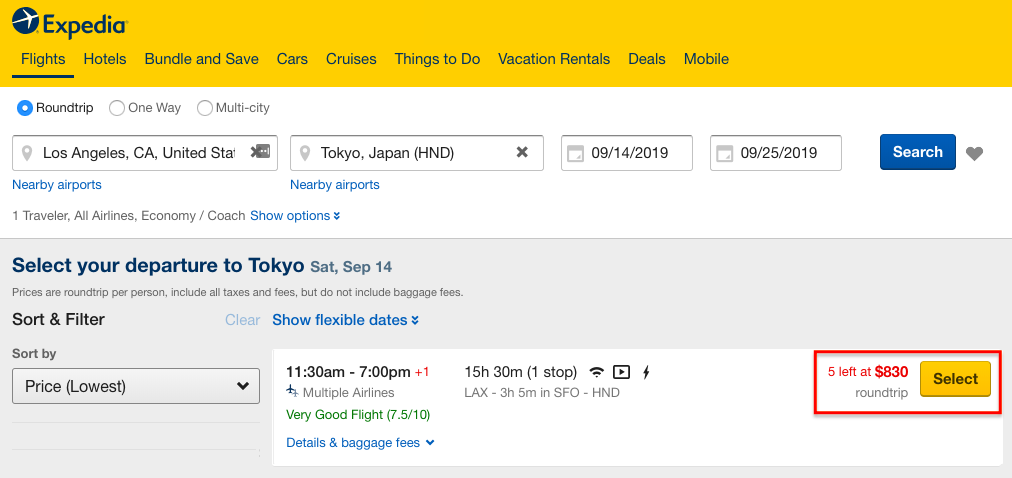Click the LAX - 3h 5m in SFO - HND route

tap(541, 392)
